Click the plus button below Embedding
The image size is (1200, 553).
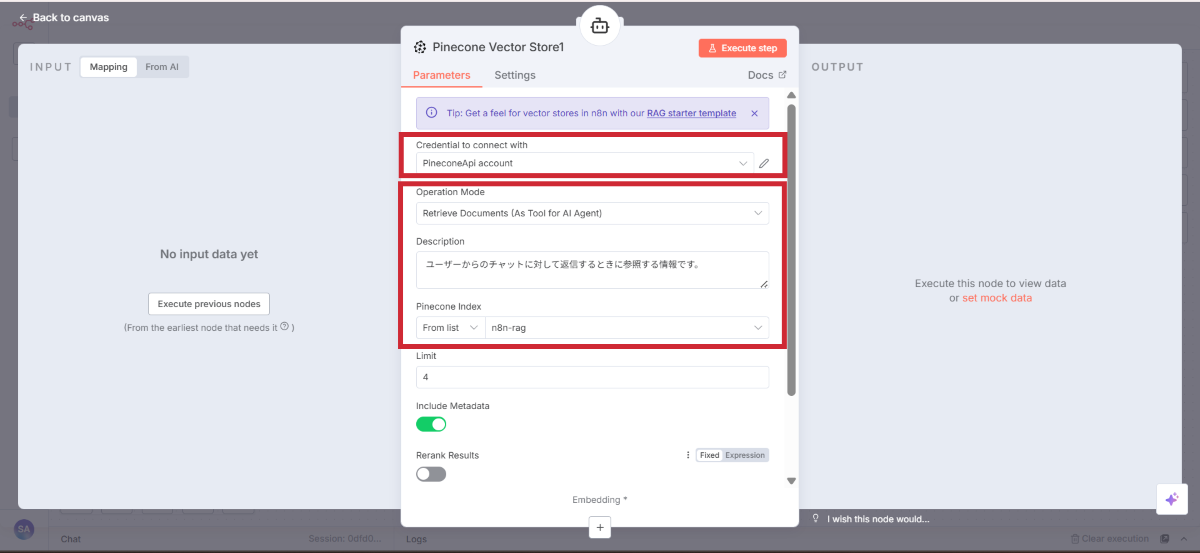599,526
